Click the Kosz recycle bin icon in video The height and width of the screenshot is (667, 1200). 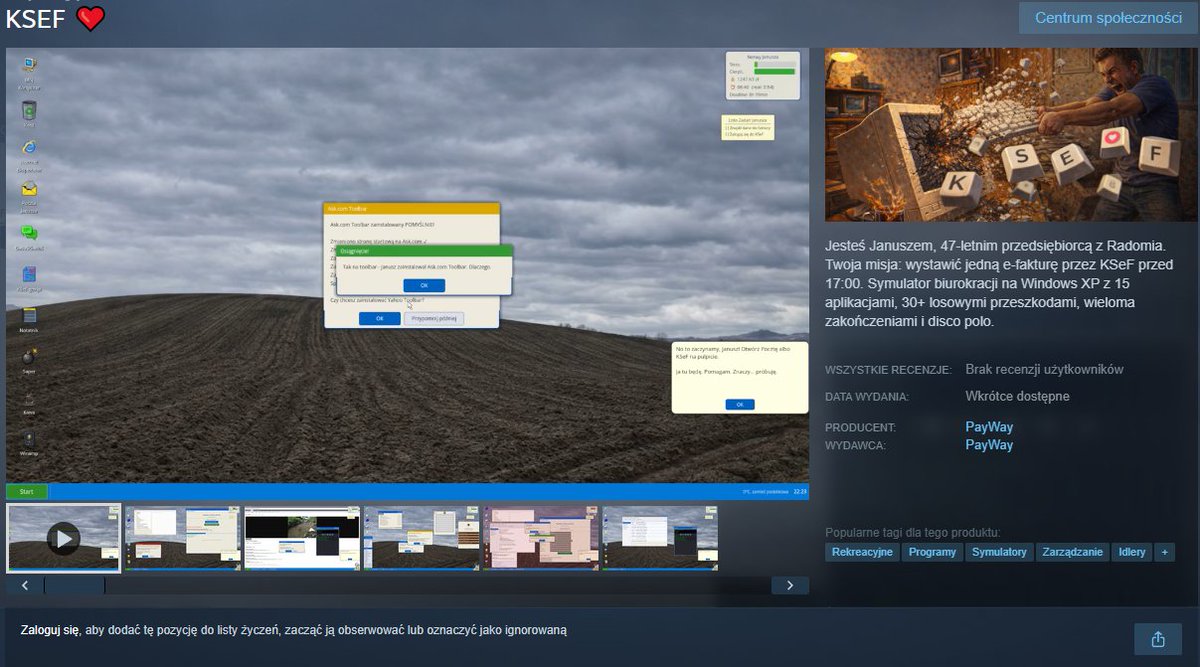tap(29, 113)
